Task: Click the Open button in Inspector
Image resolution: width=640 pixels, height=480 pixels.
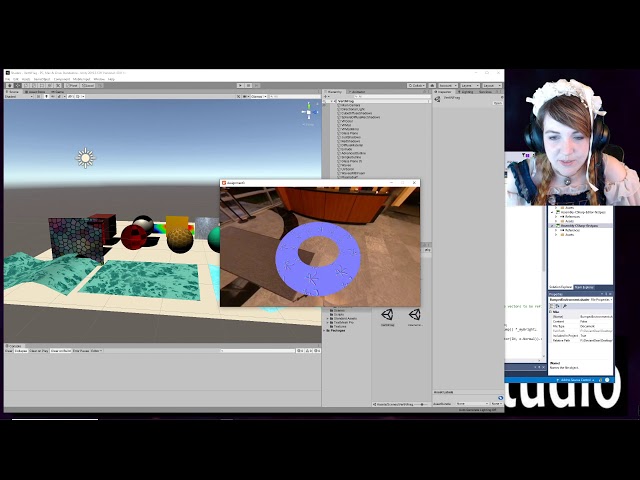Action: 498,103
